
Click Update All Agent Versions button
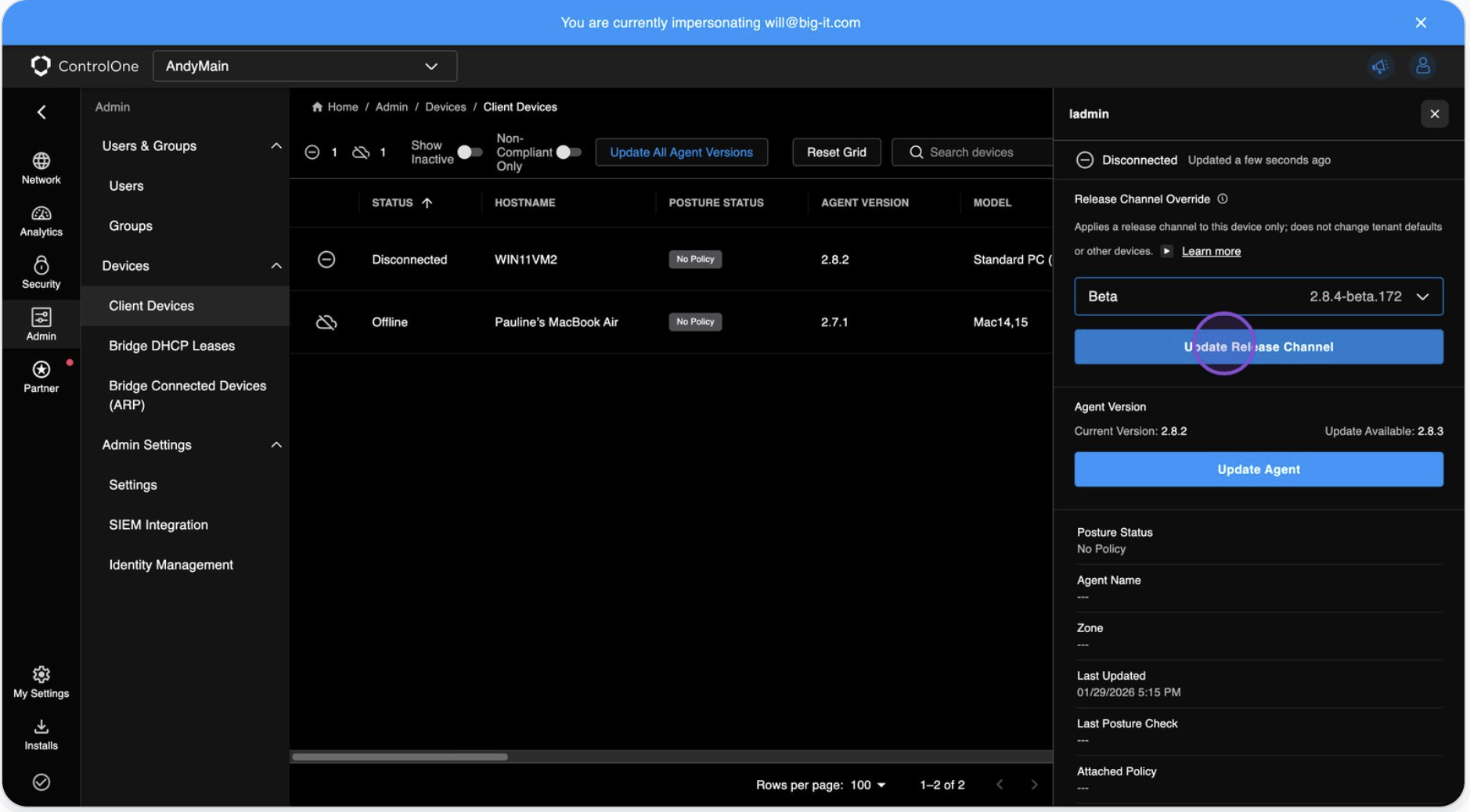click(x=681, y=153)
